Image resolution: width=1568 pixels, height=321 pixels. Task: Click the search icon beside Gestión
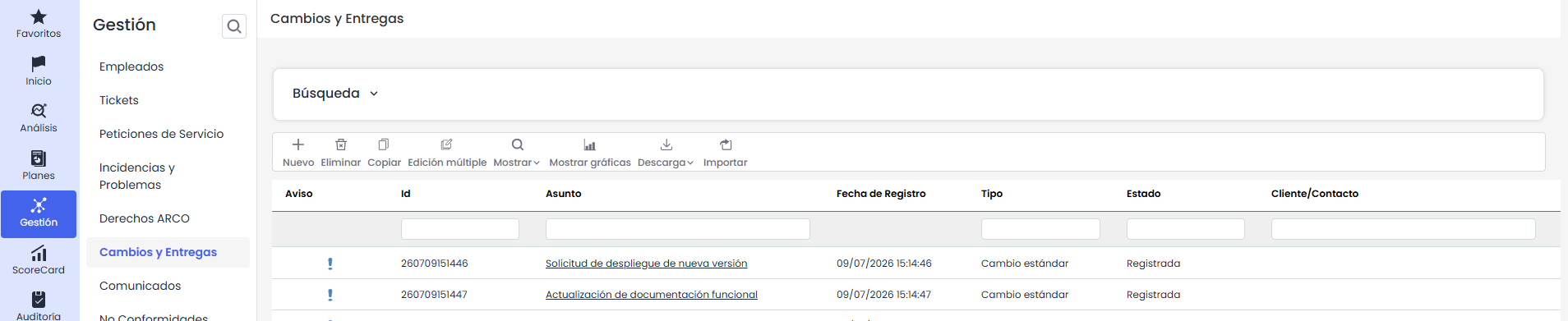(234, 26)
